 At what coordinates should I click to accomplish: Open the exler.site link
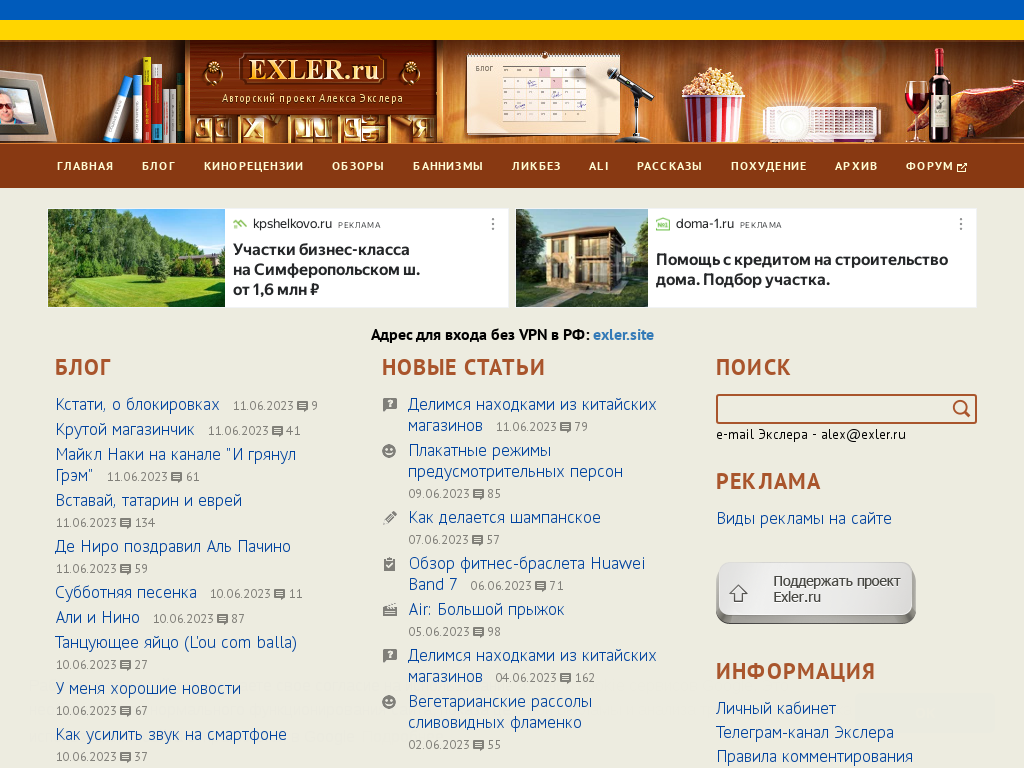(x=623, y=335)
